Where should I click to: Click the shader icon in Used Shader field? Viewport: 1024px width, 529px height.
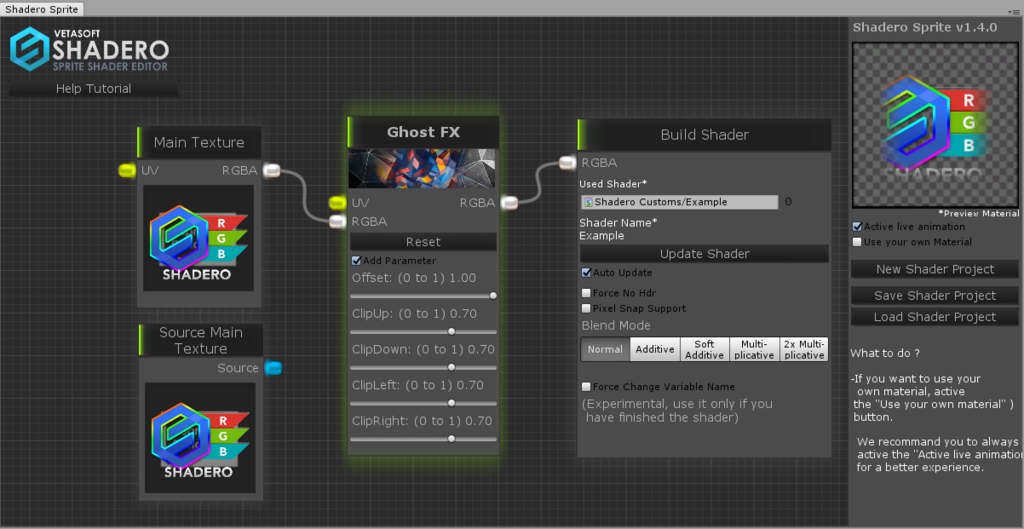[x=588, y=202]
